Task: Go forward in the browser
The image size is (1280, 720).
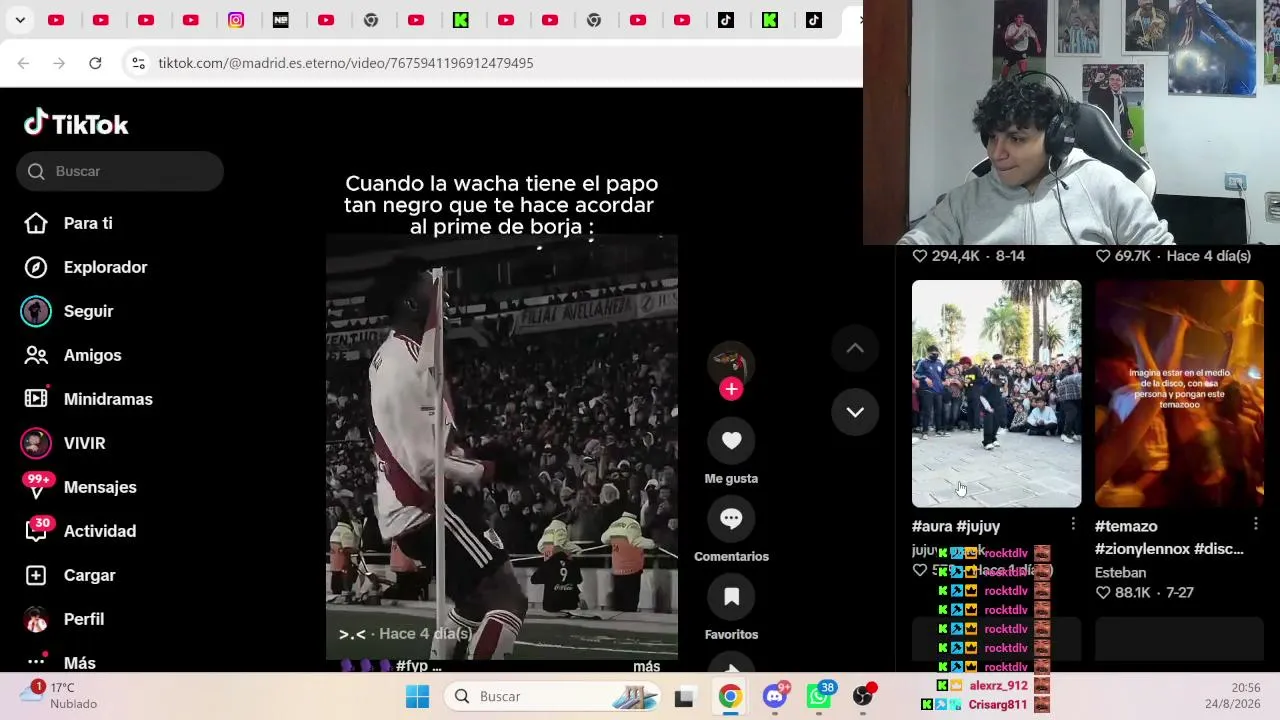Action: coord(59,63)
